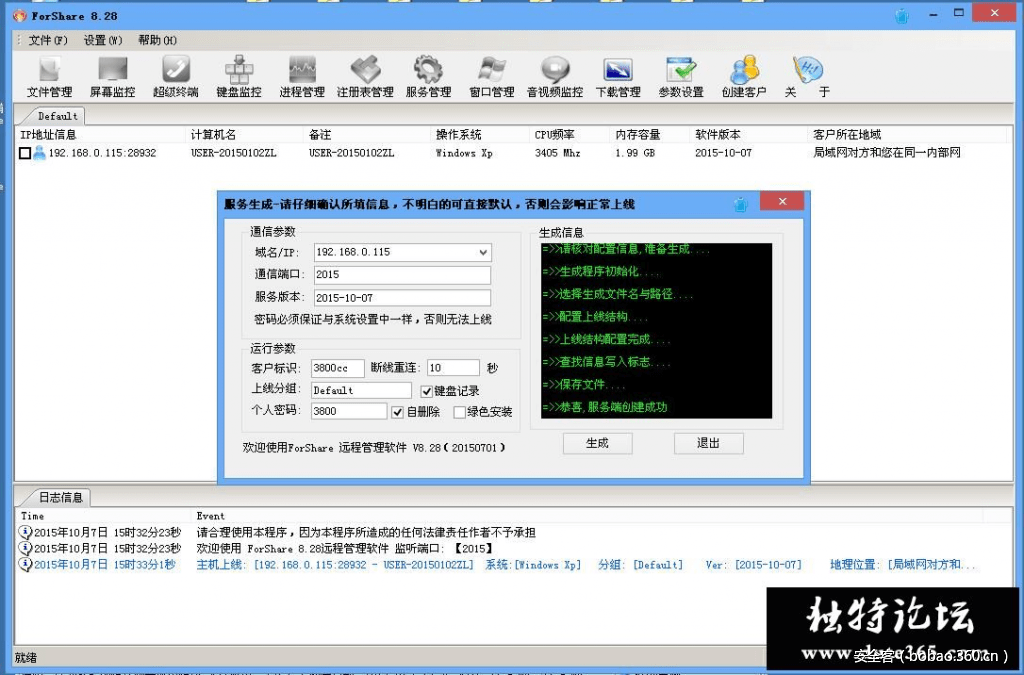Open 注册表管理 registry manager
Viewport: 1024px width, 675px height.
364,75
